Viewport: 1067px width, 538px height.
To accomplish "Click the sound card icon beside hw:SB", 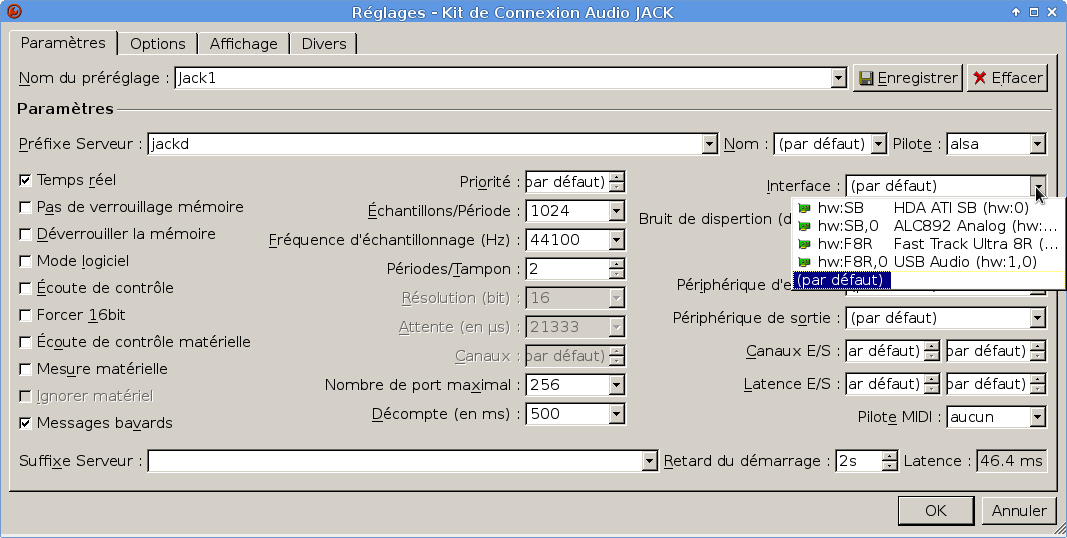I will click(804, 208).
